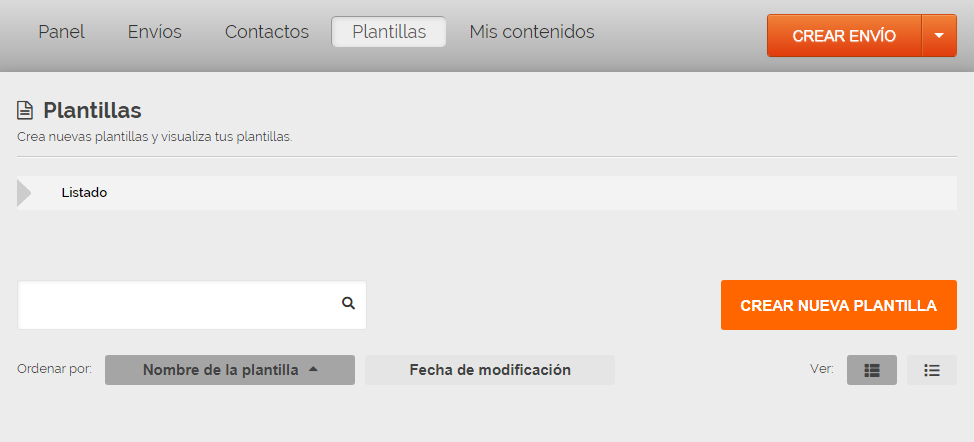This screenshot has width=974, height=442.
Task: Select the Listado breadcrumb item
Action: coord(84,193)
